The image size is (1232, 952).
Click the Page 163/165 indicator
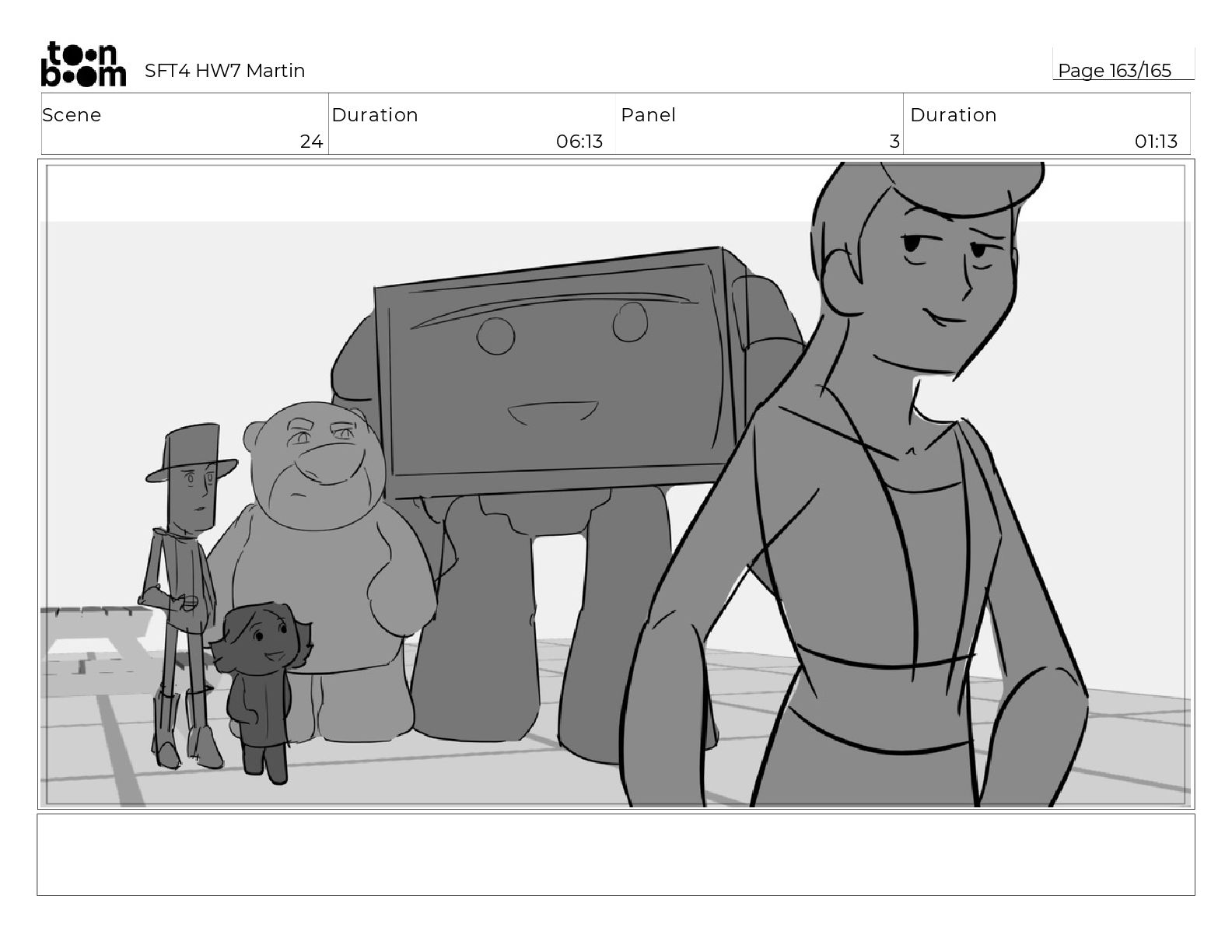click(x=1114, y=71)
